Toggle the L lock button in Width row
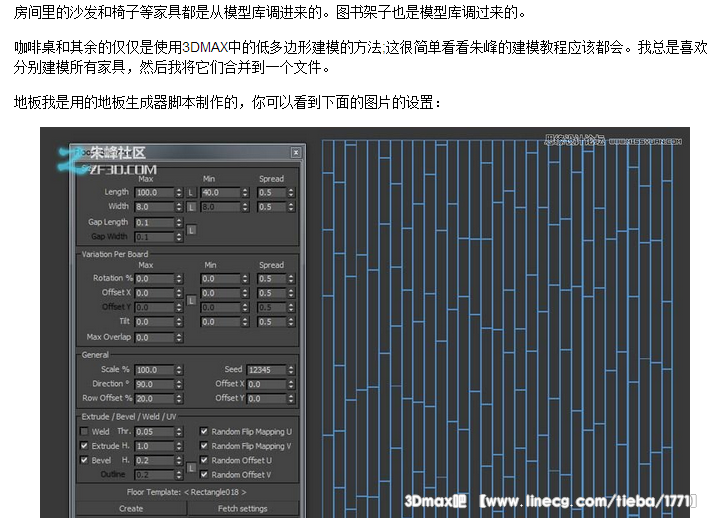 191,207
